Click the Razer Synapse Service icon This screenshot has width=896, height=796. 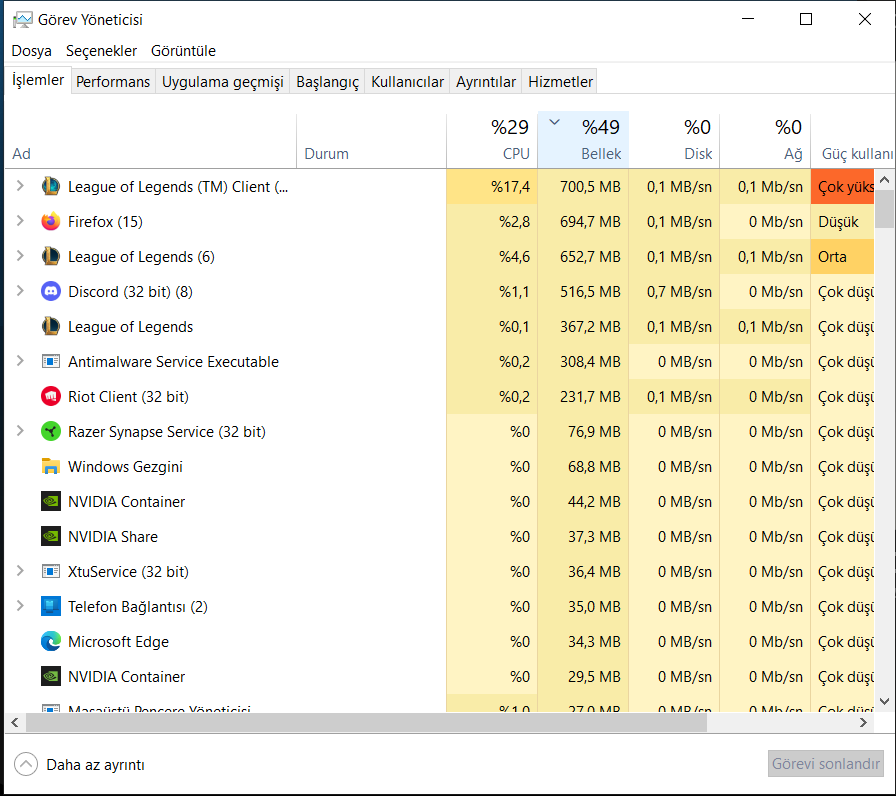(51, 431)
